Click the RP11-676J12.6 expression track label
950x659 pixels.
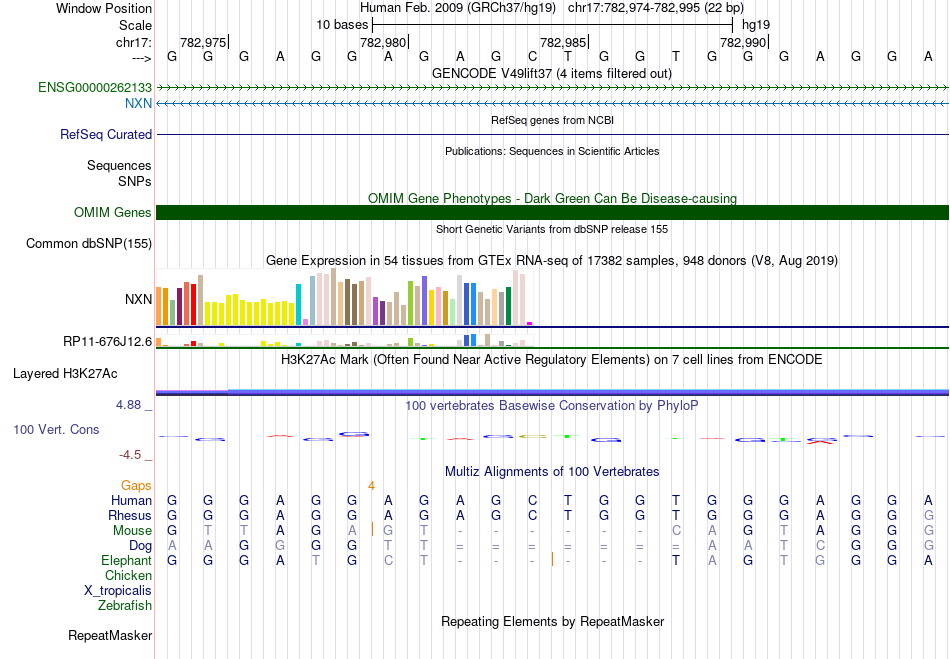pyautogui.click(x=107, y=341)
